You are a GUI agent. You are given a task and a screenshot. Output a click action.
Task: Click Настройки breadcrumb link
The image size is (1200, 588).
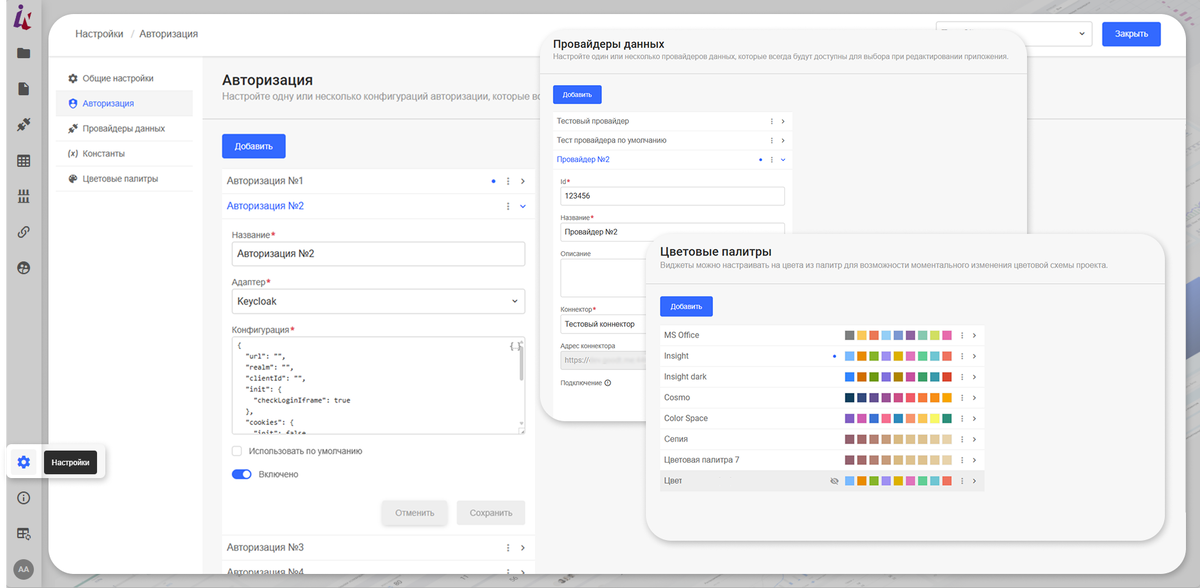(99, 34)
